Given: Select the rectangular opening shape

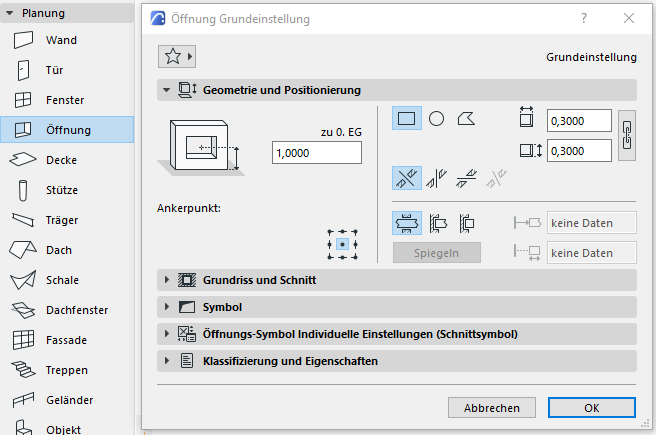Looking at the screenshot, I should click(407, 119).
